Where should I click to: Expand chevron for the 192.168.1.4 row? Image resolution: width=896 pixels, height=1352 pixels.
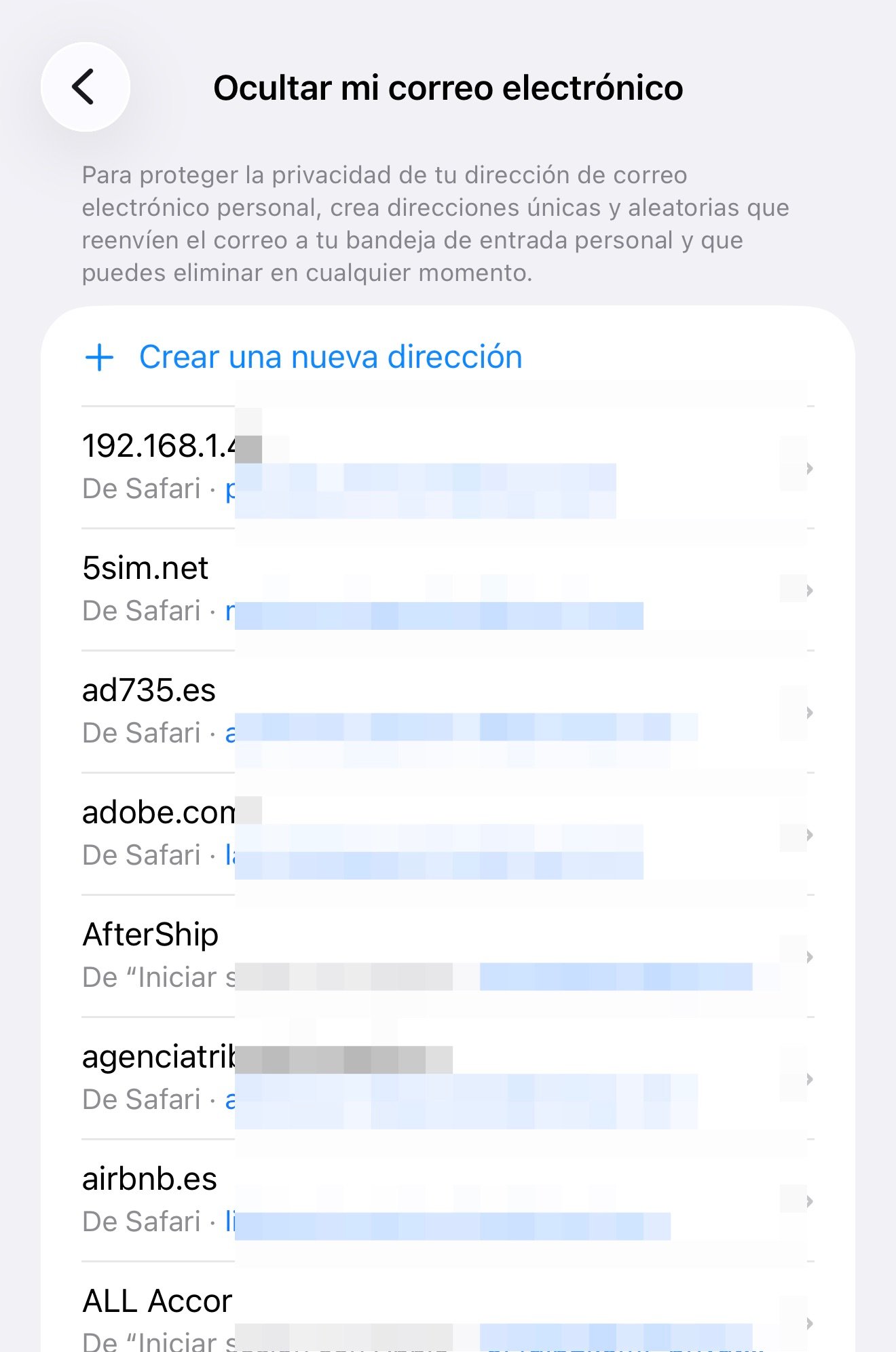809,468
